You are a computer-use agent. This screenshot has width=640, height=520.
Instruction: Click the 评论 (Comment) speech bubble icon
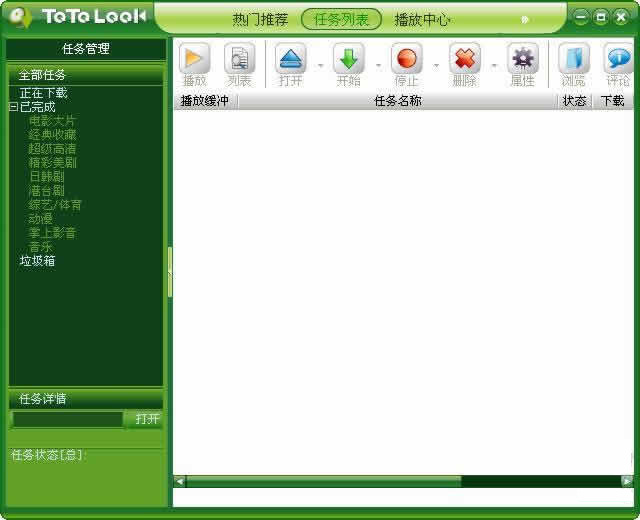pos(618,59)
